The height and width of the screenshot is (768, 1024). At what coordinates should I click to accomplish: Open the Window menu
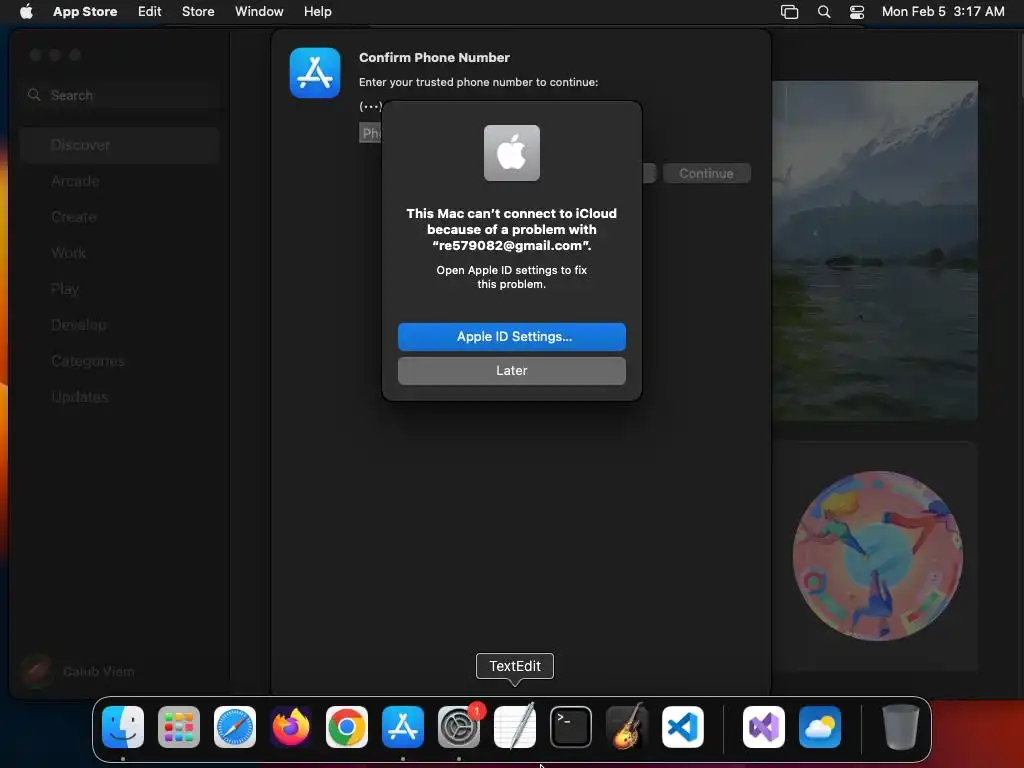[259, 11]
